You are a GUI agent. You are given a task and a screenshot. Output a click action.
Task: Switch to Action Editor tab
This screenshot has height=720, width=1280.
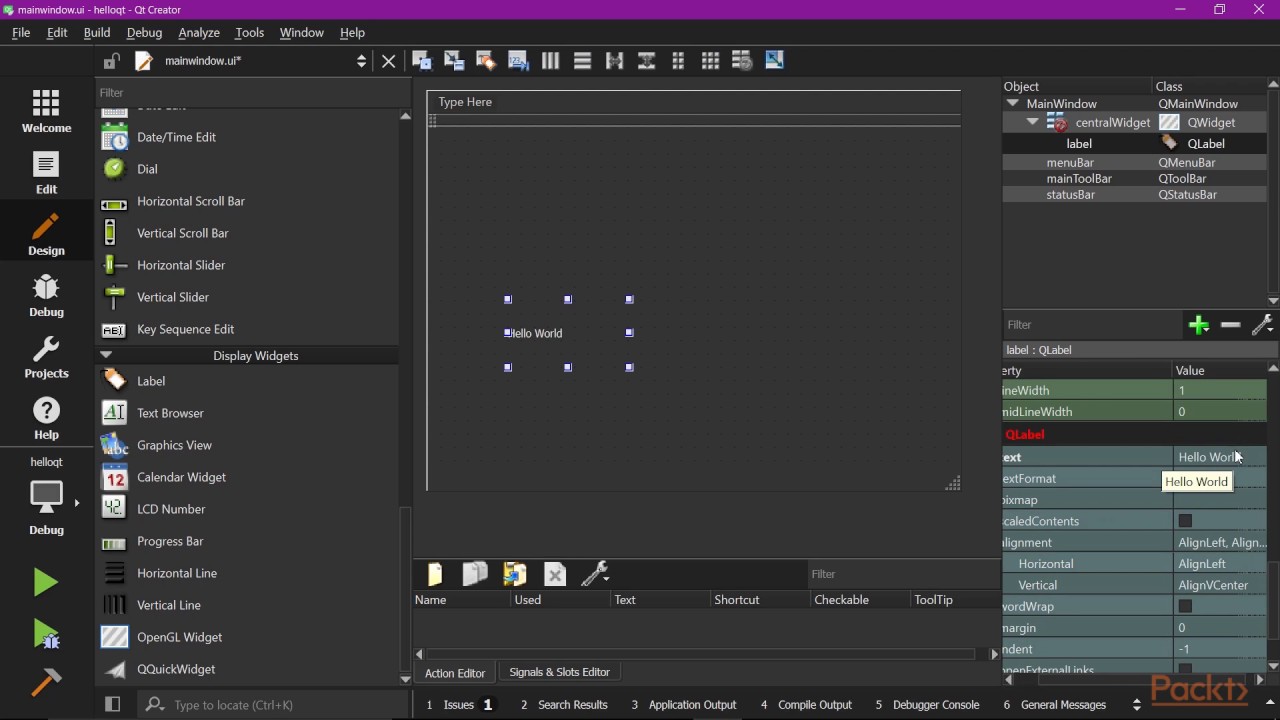pos(455,673)
